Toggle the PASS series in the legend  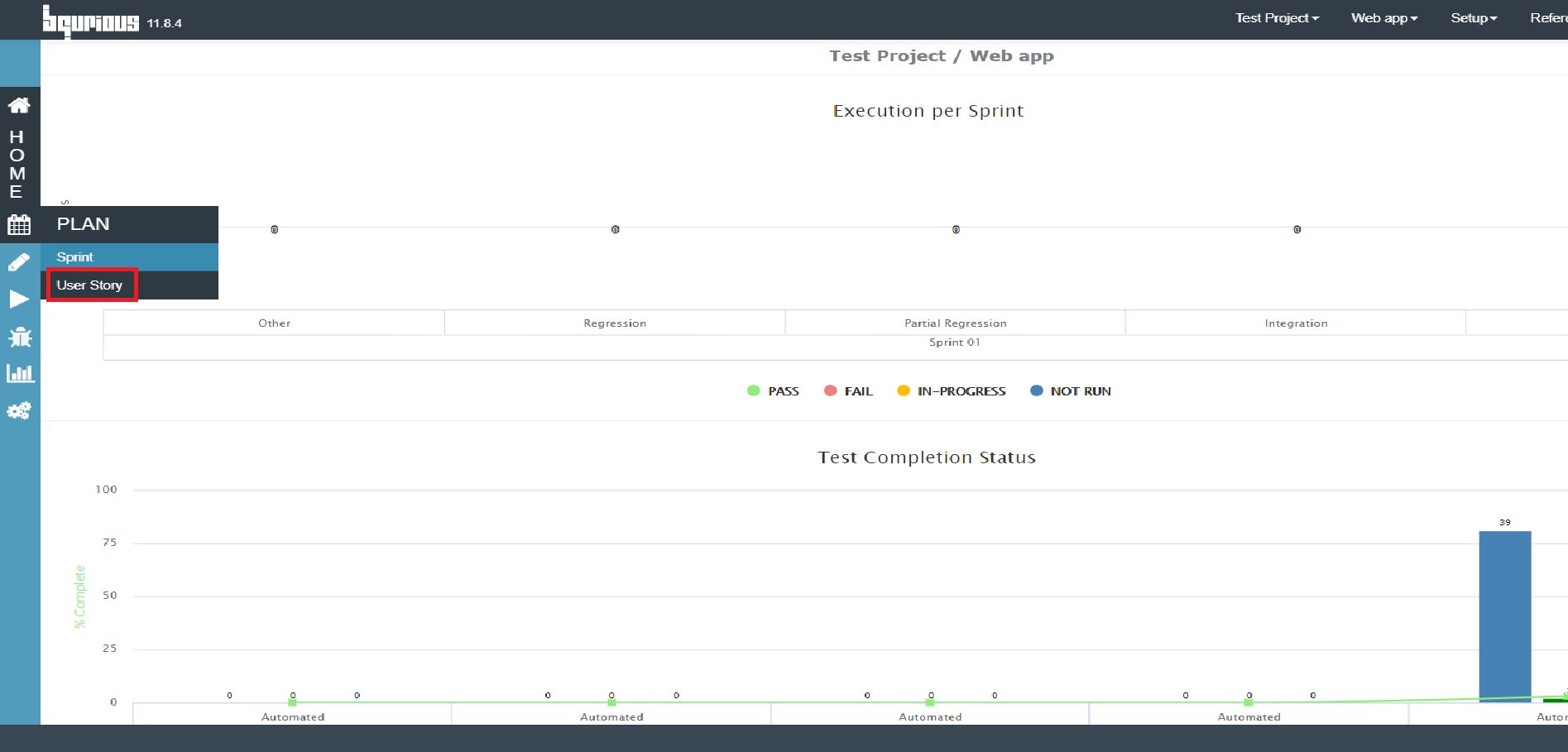pyautogui.click(x=773, y=391)
